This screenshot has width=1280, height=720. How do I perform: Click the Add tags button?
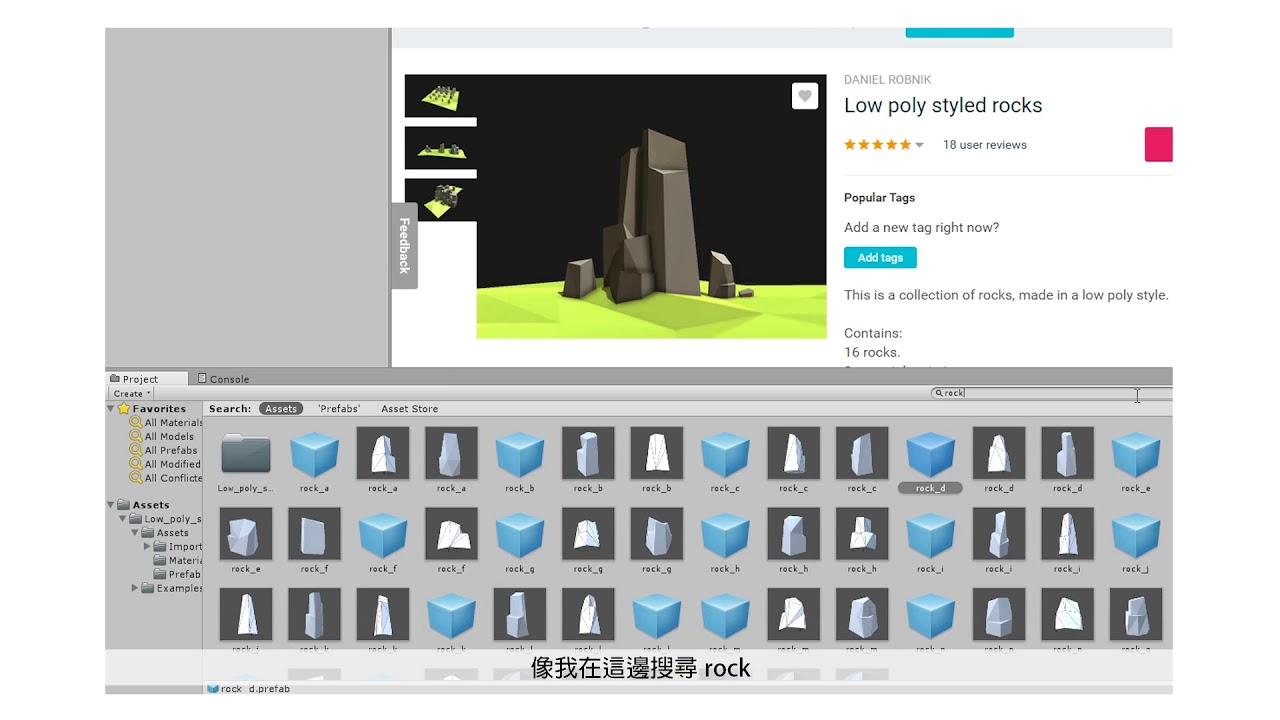(880, 258)
